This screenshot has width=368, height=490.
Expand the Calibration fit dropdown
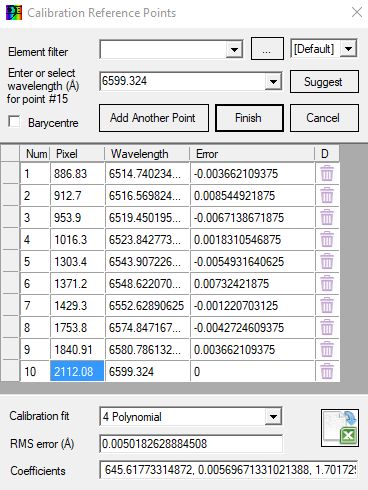(273, 417)
